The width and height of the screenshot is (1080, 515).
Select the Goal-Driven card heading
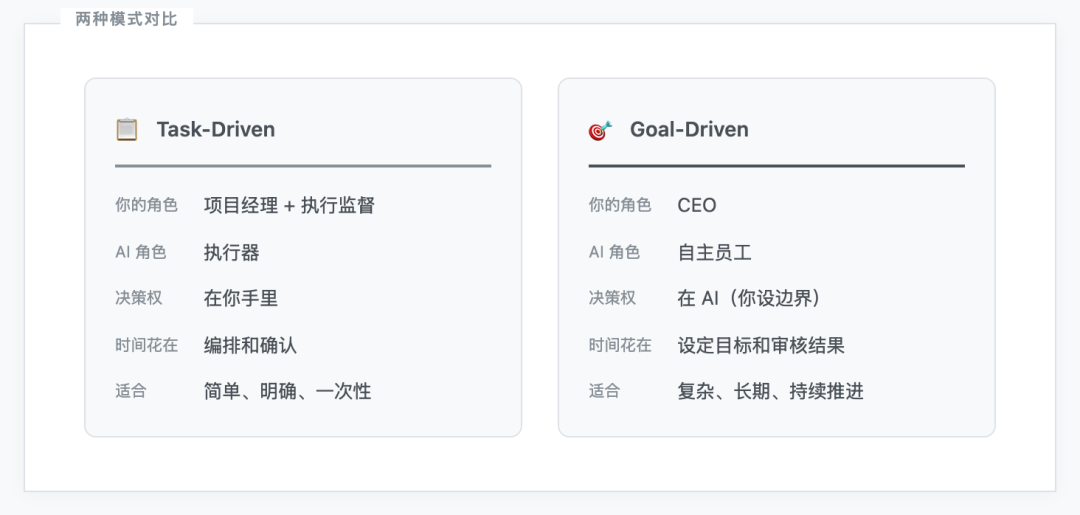click(x=689, y=129)
